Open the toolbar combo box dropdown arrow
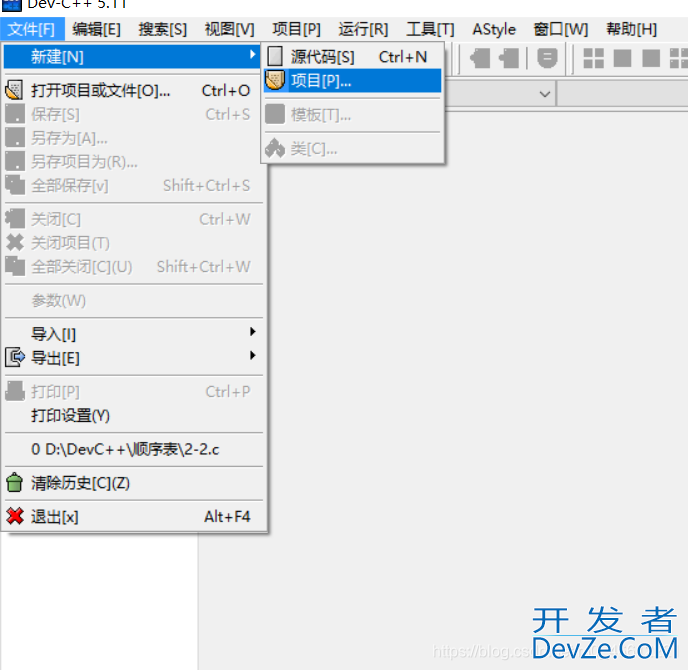This screenshot has width=688, height=670. coord(545,93)
